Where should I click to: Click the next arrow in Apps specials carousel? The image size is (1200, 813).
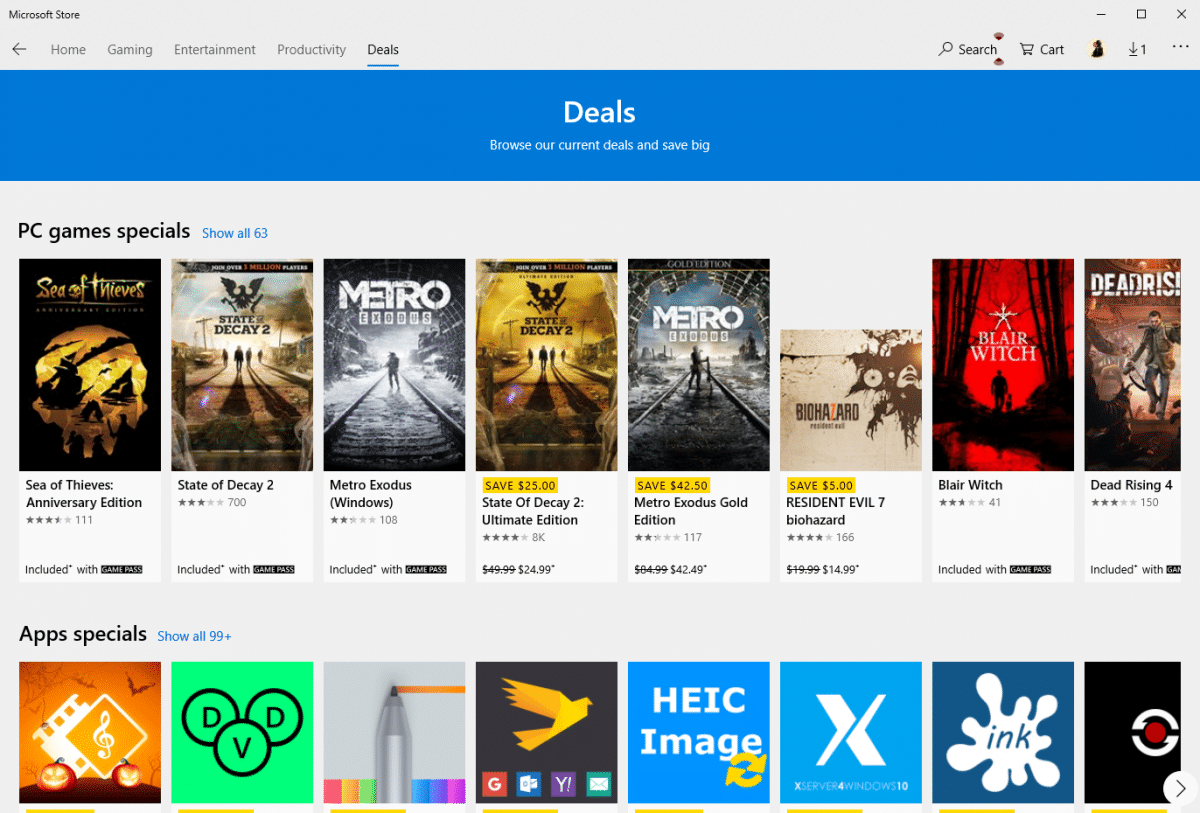click(x=1179, y=787)
